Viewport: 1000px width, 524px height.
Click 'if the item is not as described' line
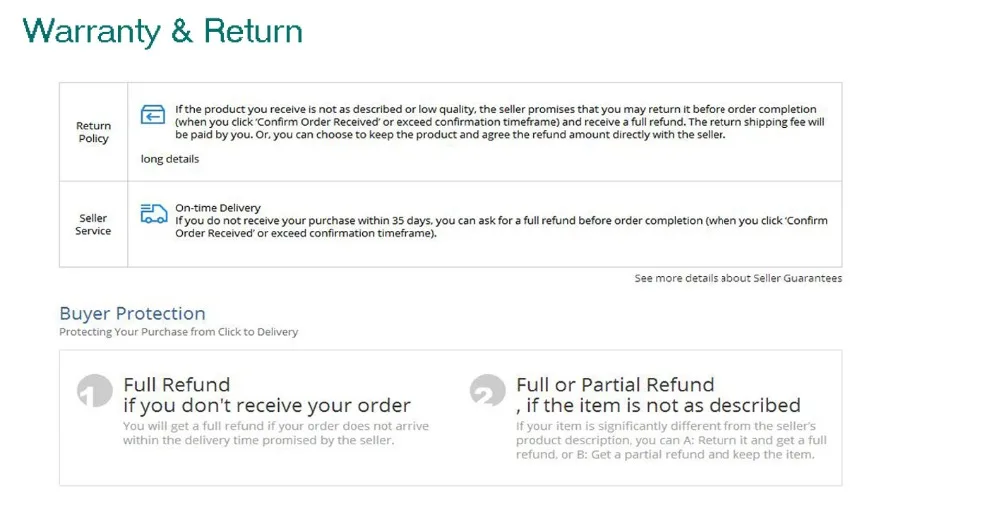[658, 405]
